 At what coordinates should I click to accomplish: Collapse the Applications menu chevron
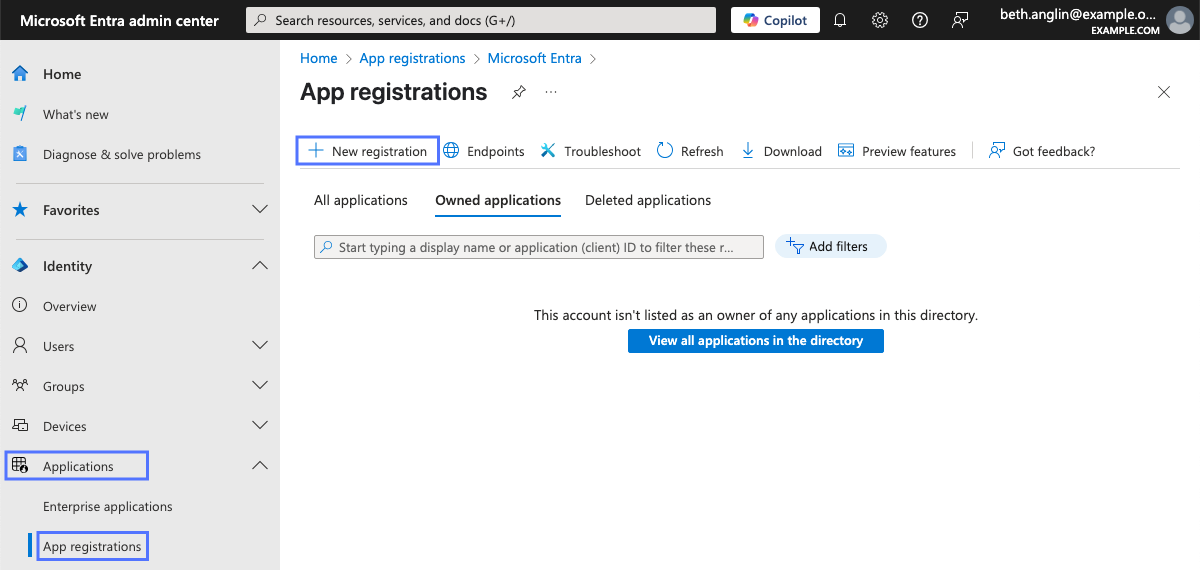tap(260, 466)
